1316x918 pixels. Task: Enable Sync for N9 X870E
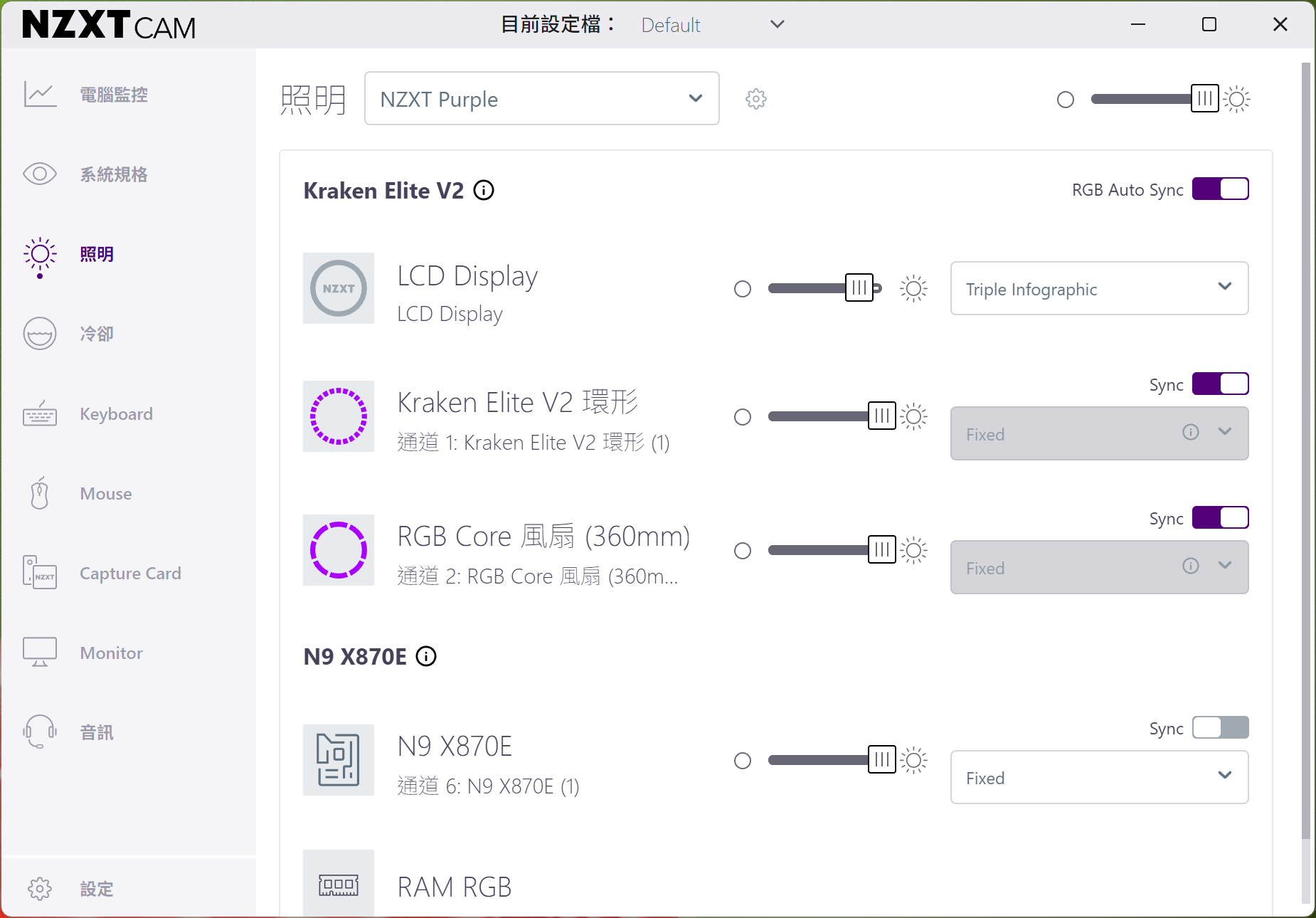click(x=1221, y=728)
